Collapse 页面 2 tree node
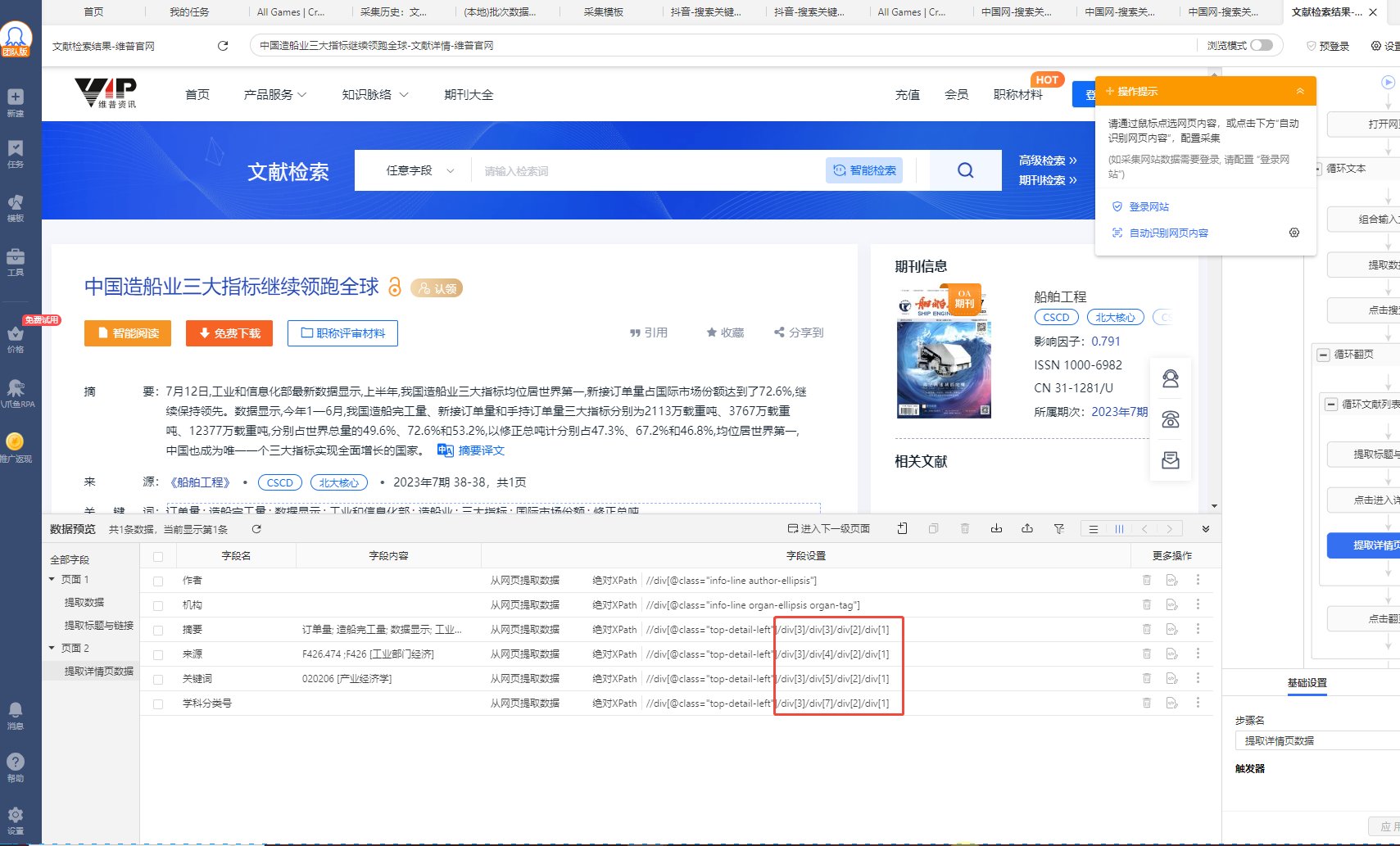 click(x=52, y=648)
